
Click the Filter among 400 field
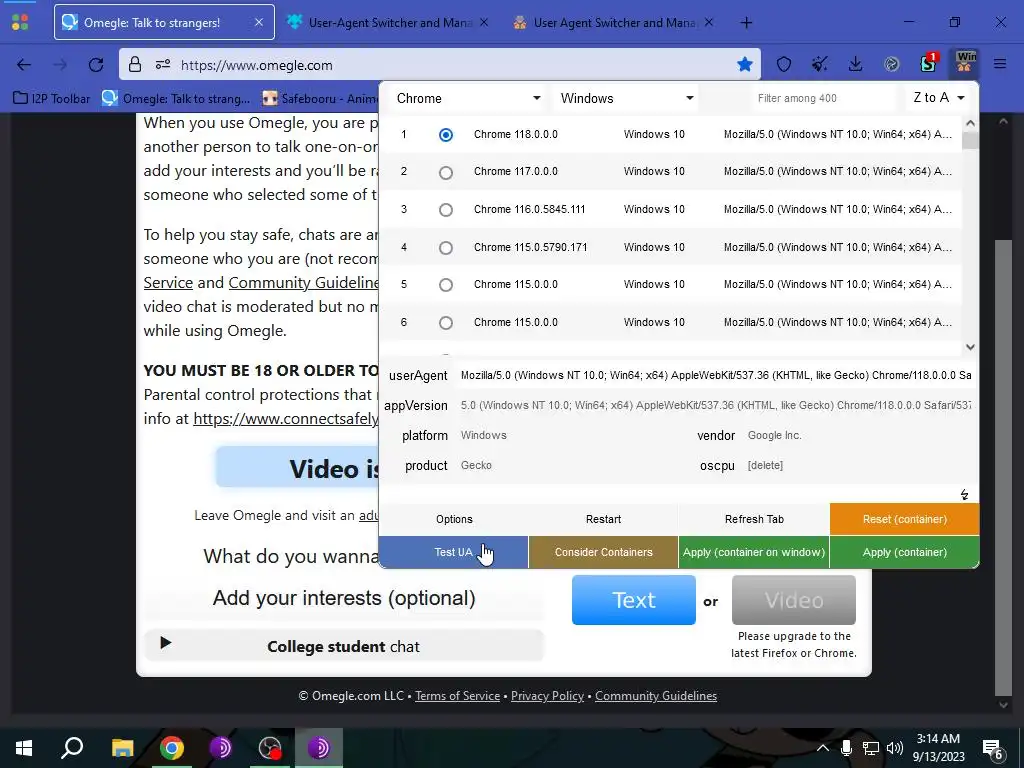pos(824,98)
